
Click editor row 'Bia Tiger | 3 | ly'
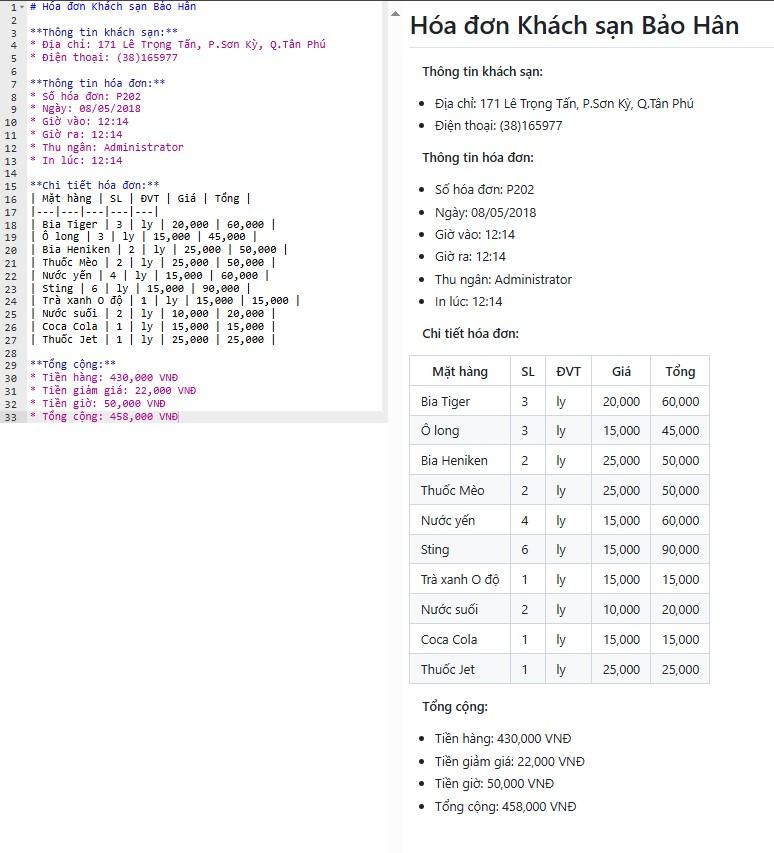(x=153, y=224)
